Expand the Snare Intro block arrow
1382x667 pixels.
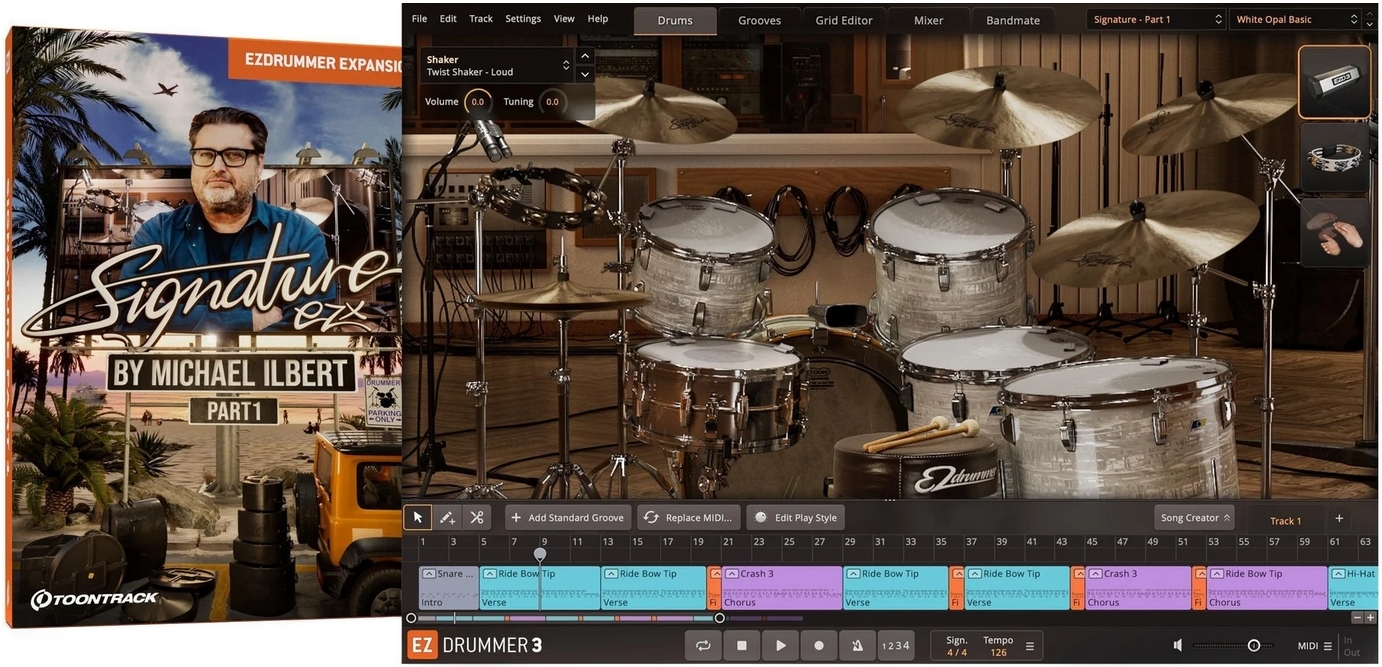(x=429, y=574)
